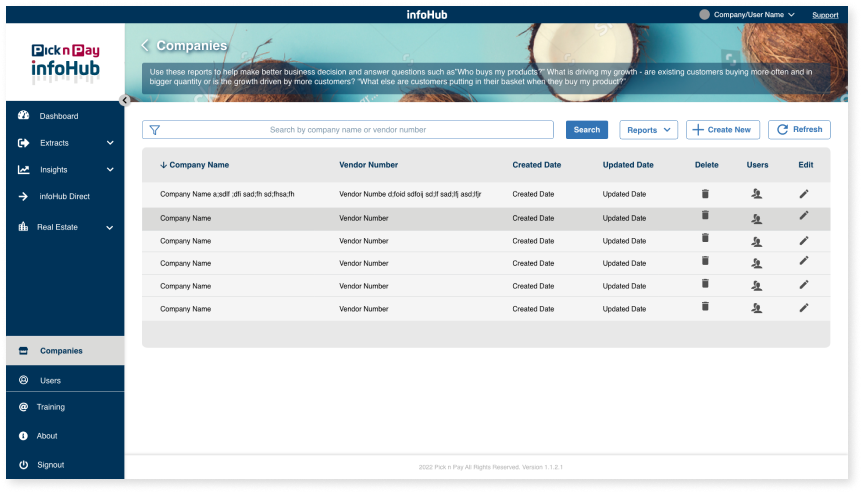The width and height of the screenshot is (862, 493).
Task: Click the company or vendor search field
Action: coord(348,130)
